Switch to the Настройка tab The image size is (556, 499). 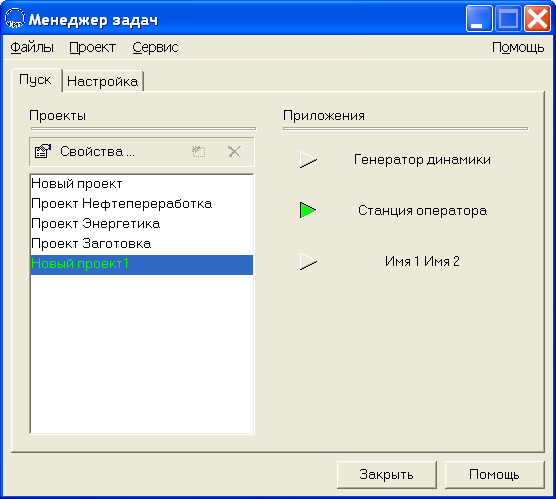(x=102, y=81)
